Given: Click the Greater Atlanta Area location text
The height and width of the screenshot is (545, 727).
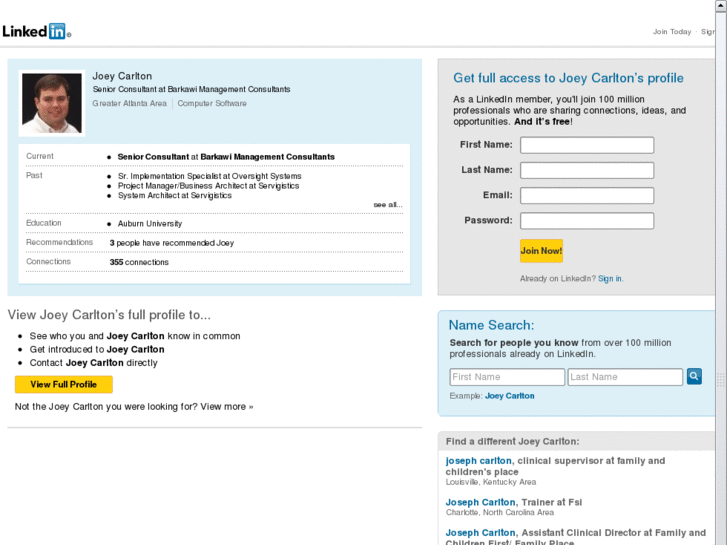Looking at the screenshot, I should click(129, 103).
